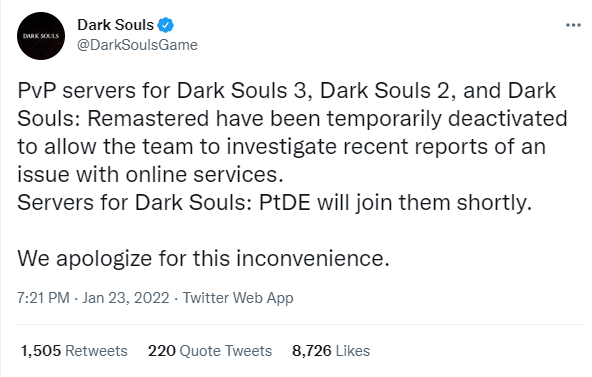
Task: View the 8,726 Likes list
Action: pyautogui.click(x=331, y=351)
